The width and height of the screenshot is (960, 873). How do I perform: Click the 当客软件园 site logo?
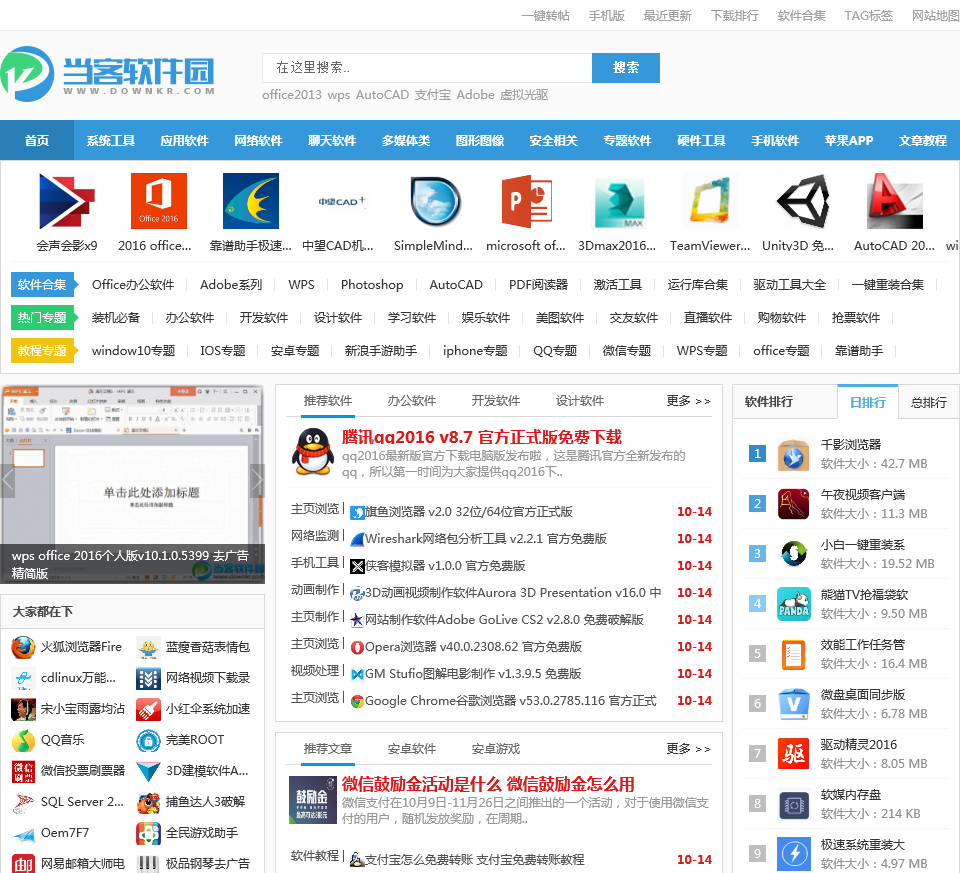click(108, 73)
